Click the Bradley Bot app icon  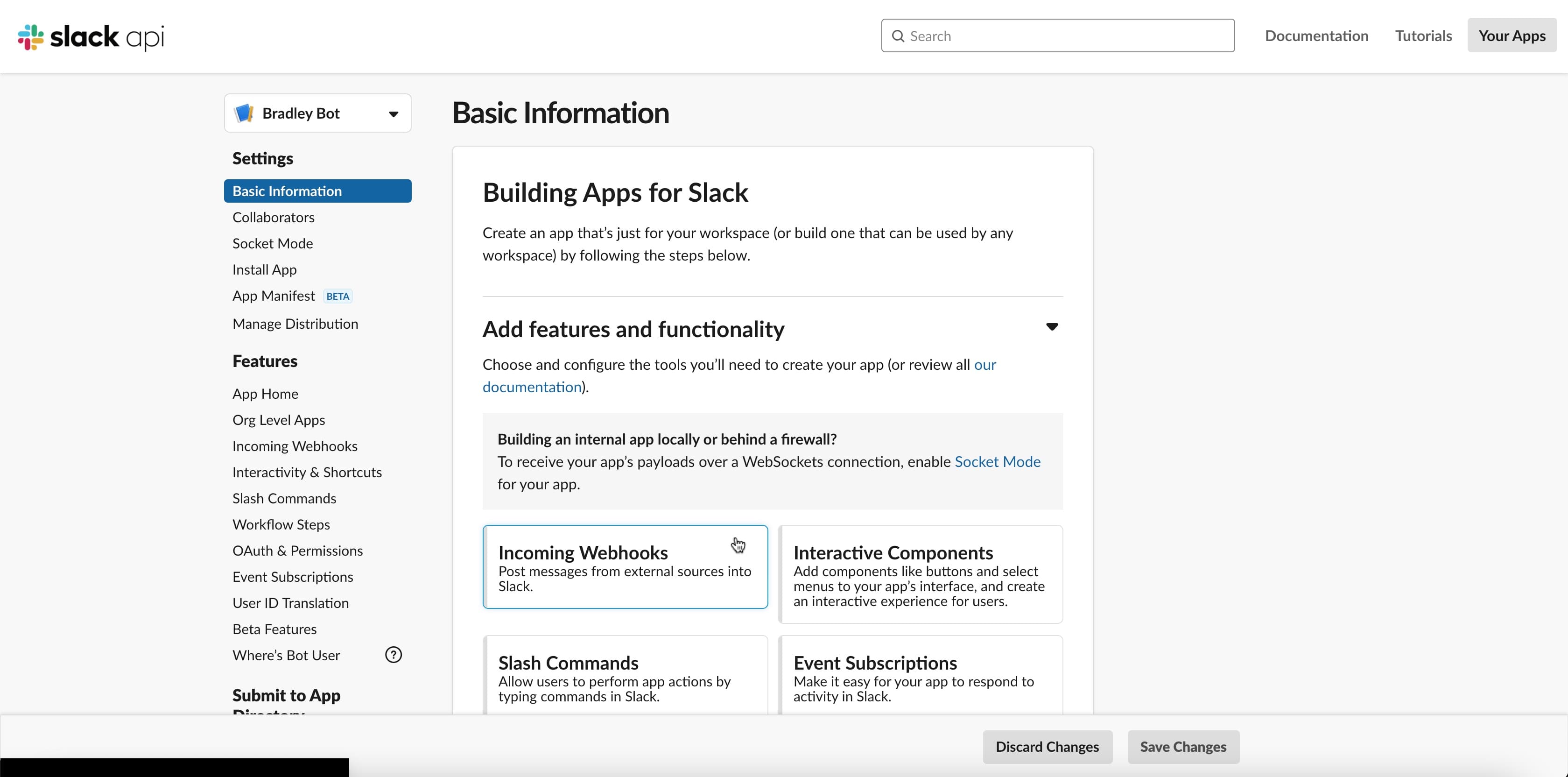point(244,113)
